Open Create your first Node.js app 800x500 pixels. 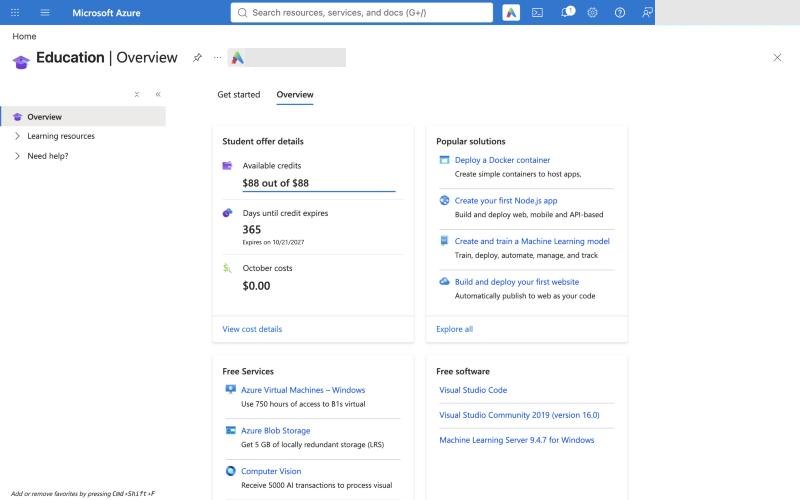tap(506, 201)
